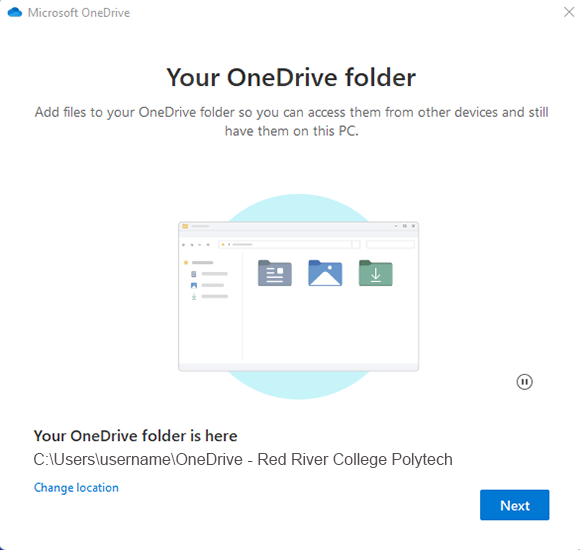Click the OneDrive cloud icon in title bar
Viewport: 580px width, 550px height.
coord(15,13)
